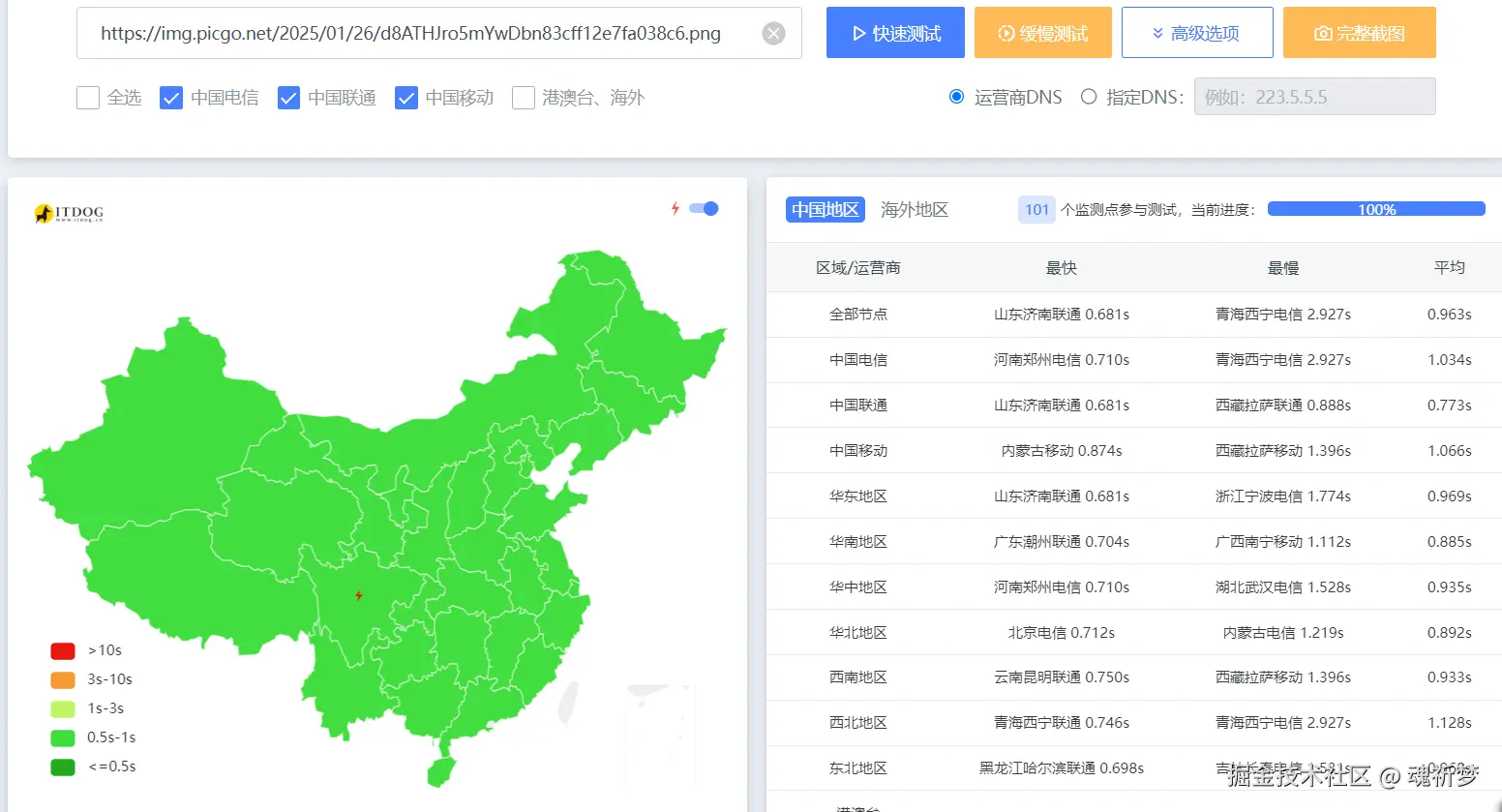1502x812 pixels.
Task: Click the dark green <=0.5s legend swatch
Action: click(63, 767)
